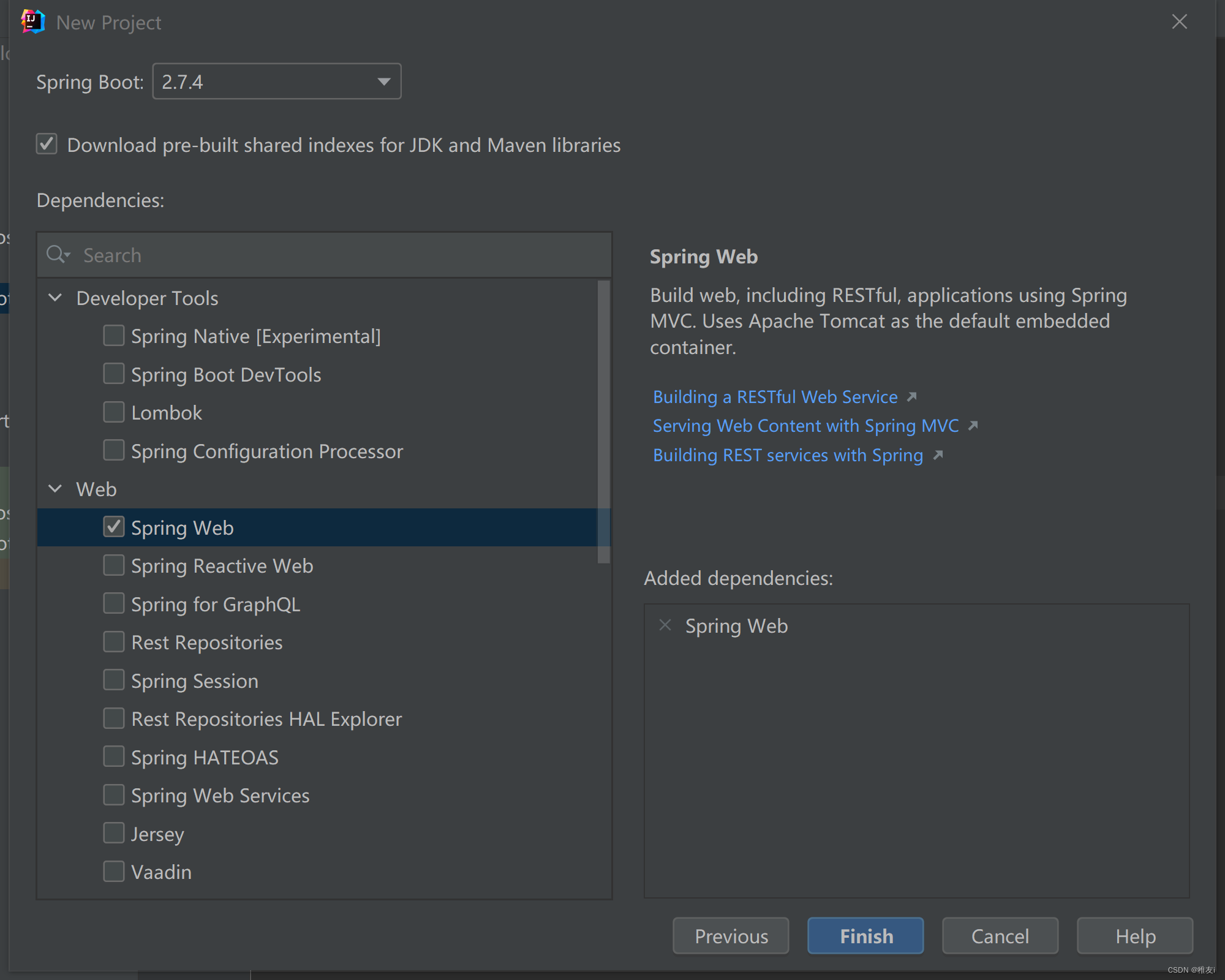Collapse the Developer Tools group
Image resolution: width=1225 pixels, height=980 pixels.
tap(55, 298)
